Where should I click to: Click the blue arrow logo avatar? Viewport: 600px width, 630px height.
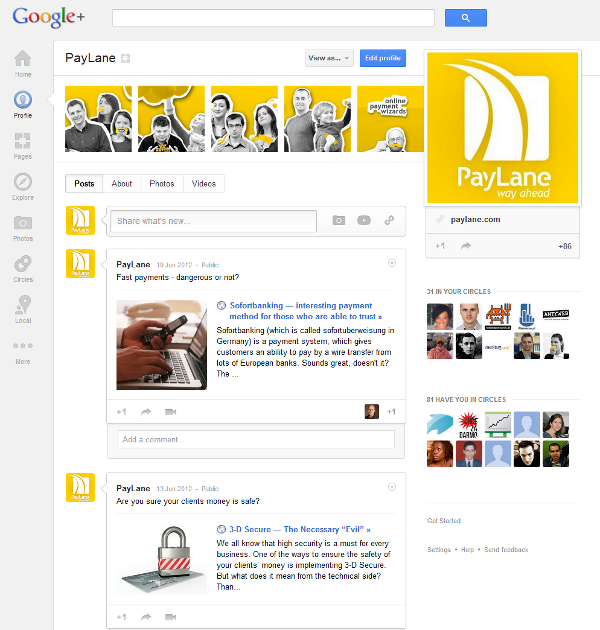tap(440, 425)
